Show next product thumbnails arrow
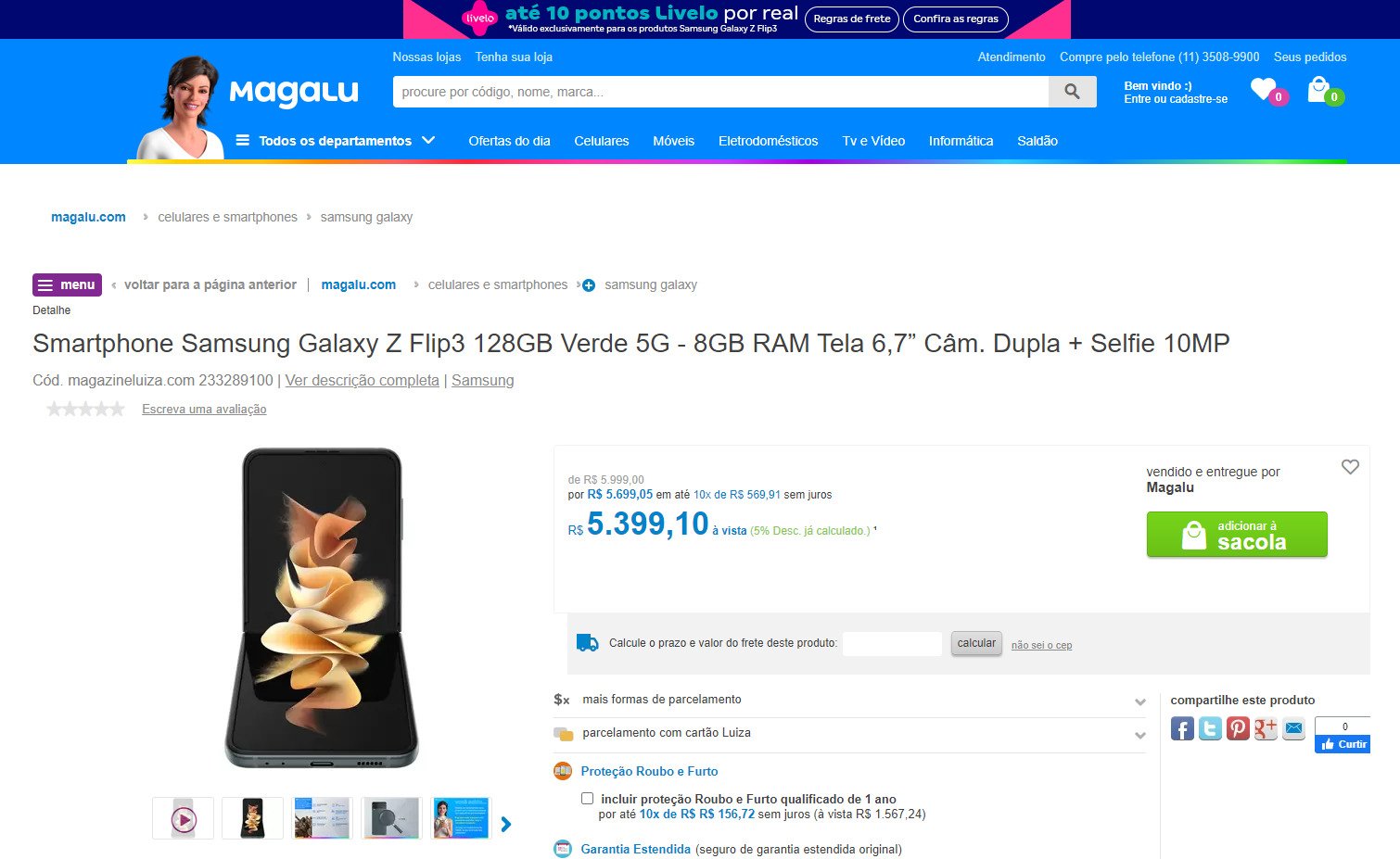1400x859 pixels. coord(506,824)
